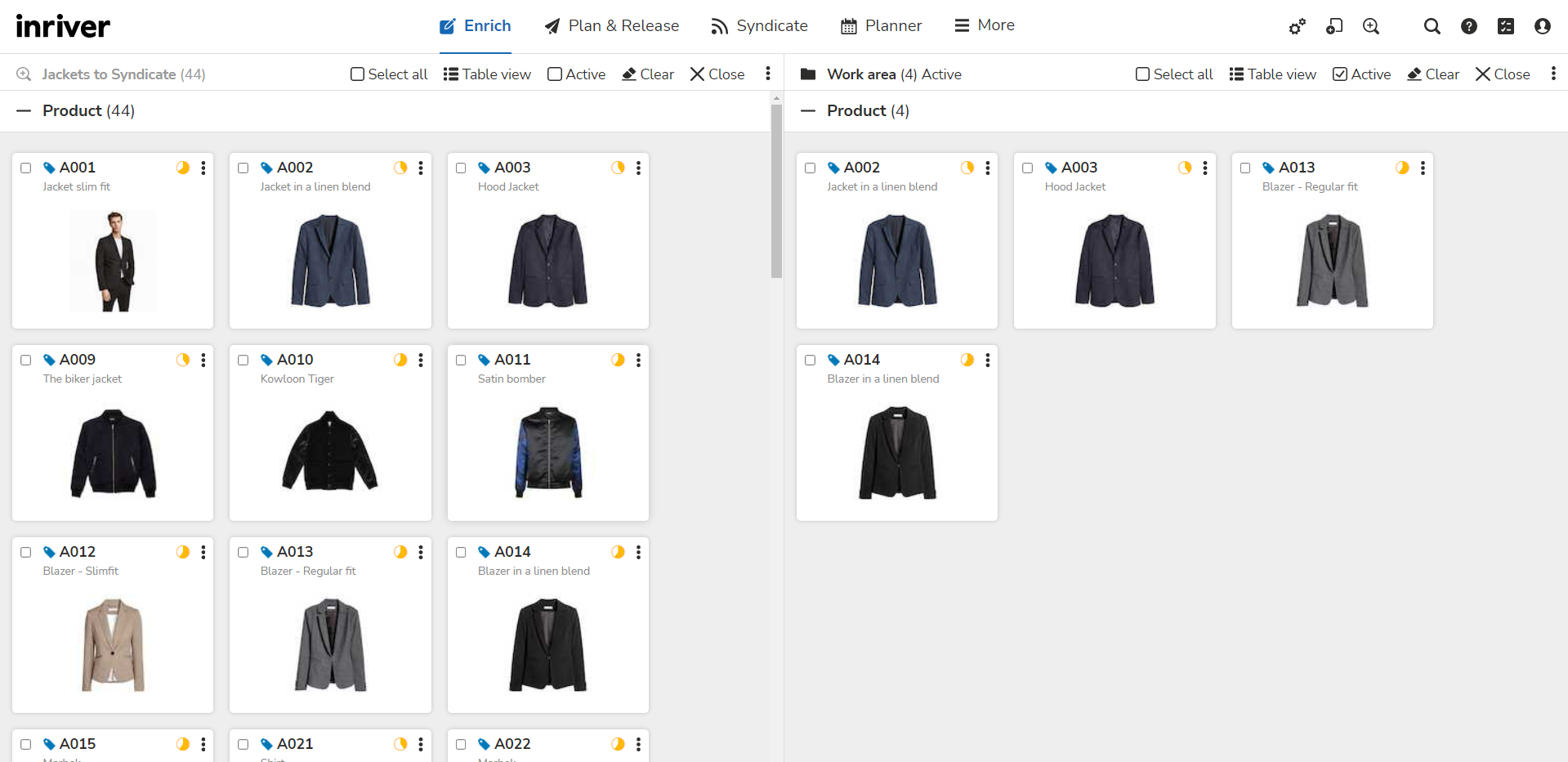
Task: Click completeness indicator on A011 card
Action: point(618,360)
